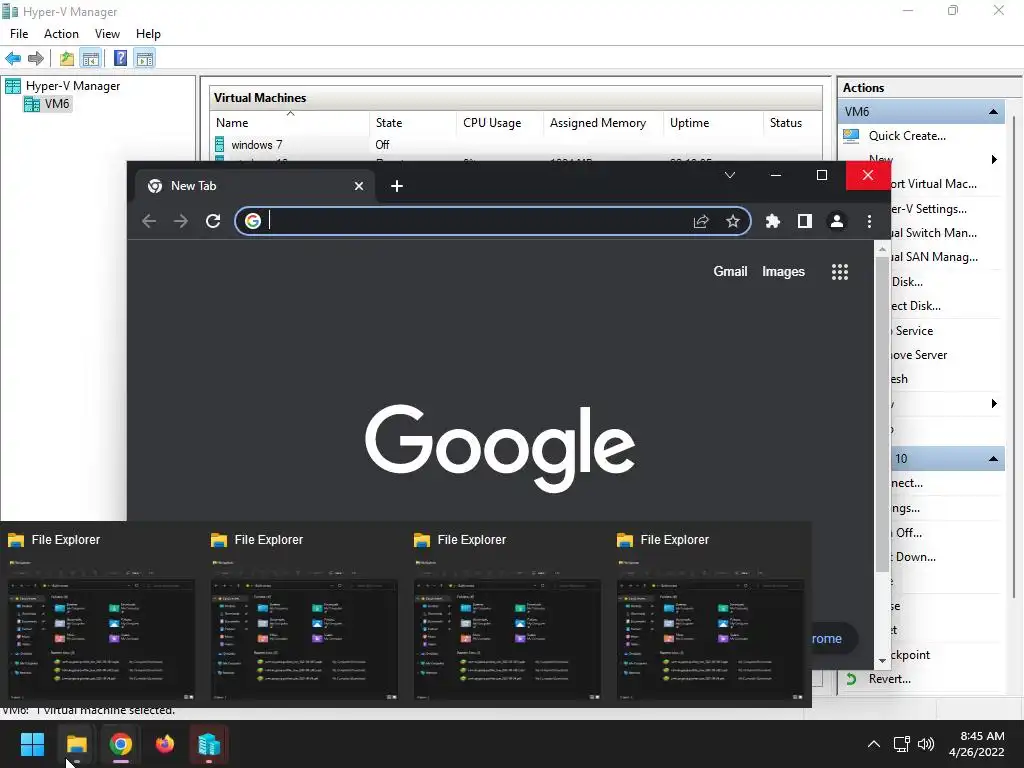
Task: Open Chrome side panel icon
Action: click(x=805, y=221)
